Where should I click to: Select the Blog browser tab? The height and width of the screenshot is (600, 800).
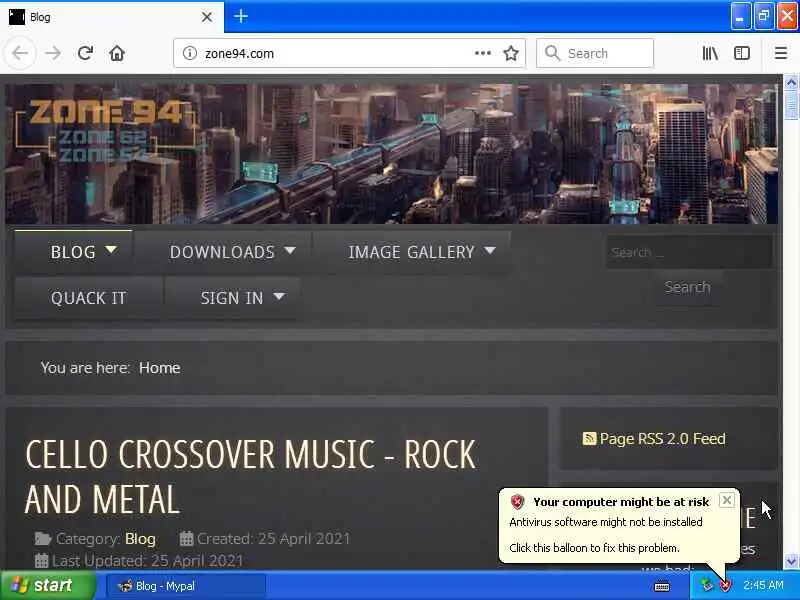(x=112, y=17)
